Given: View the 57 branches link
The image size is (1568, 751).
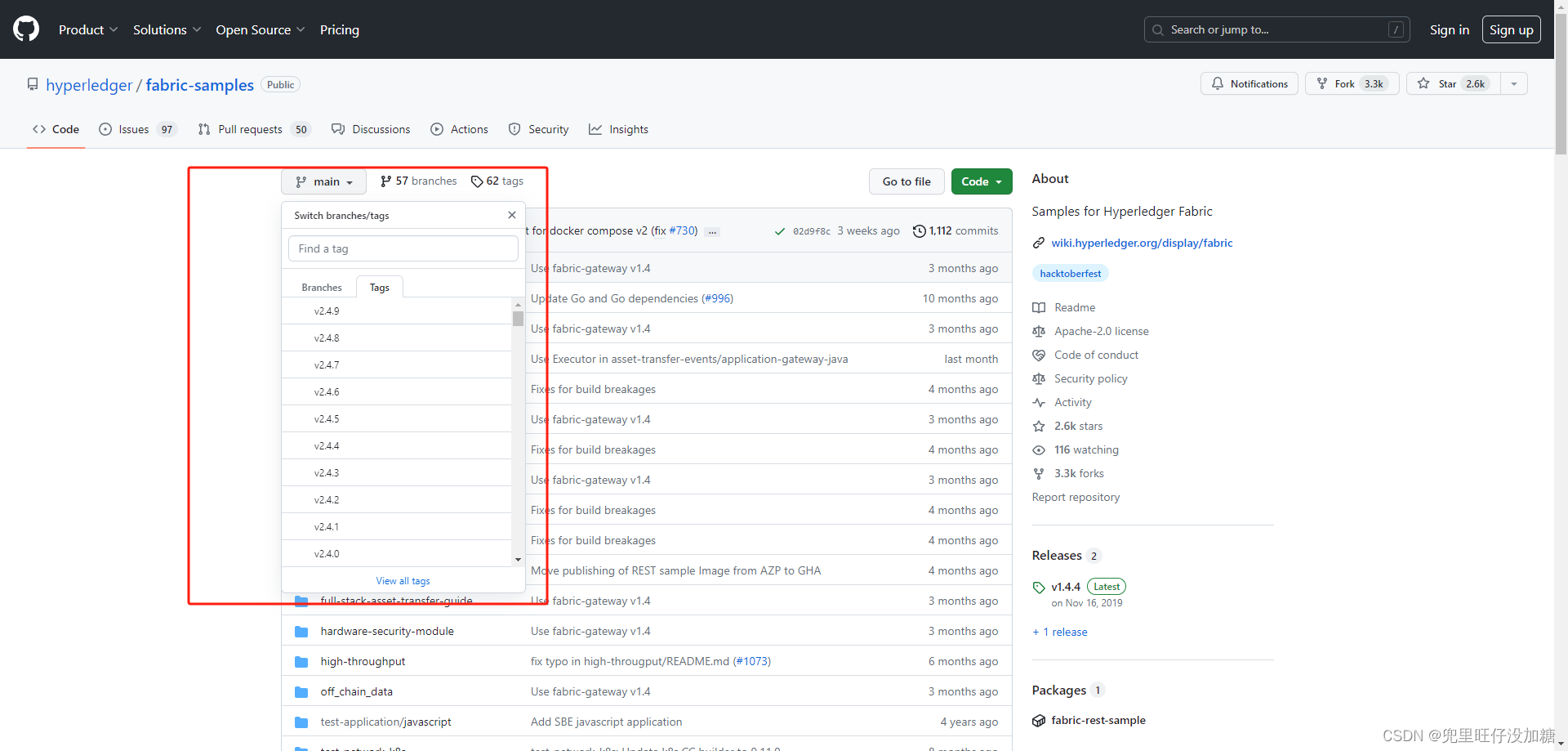Looking at the screenshot, I should point(418,181).
